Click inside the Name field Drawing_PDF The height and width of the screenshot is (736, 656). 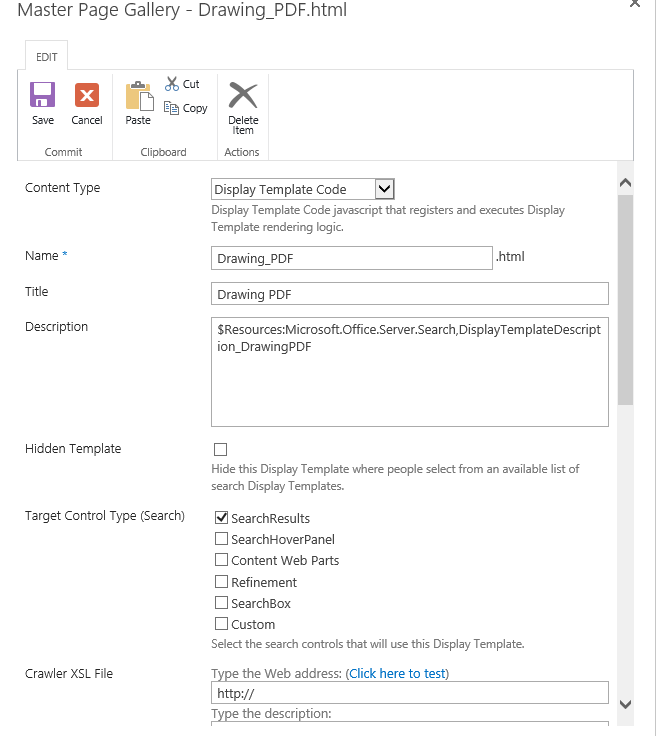[351, 258]
